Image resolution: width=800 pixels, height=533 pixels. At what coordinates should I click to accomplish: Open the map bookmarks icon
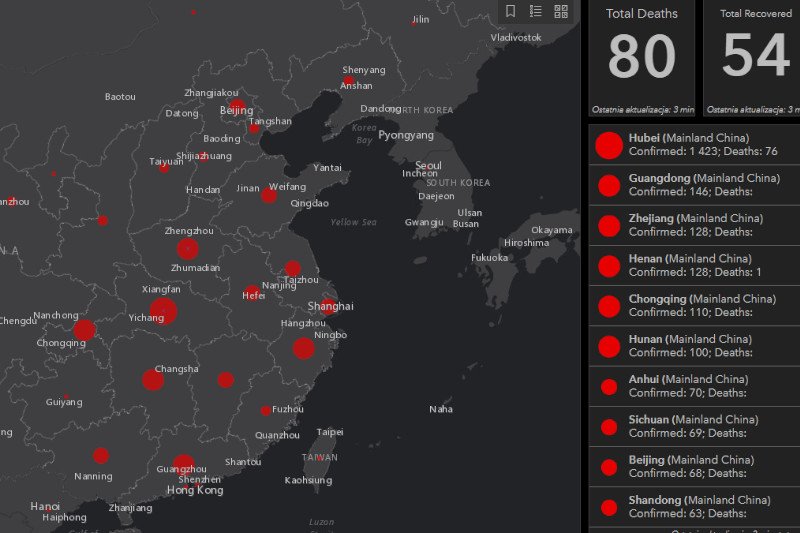point(511,12)
